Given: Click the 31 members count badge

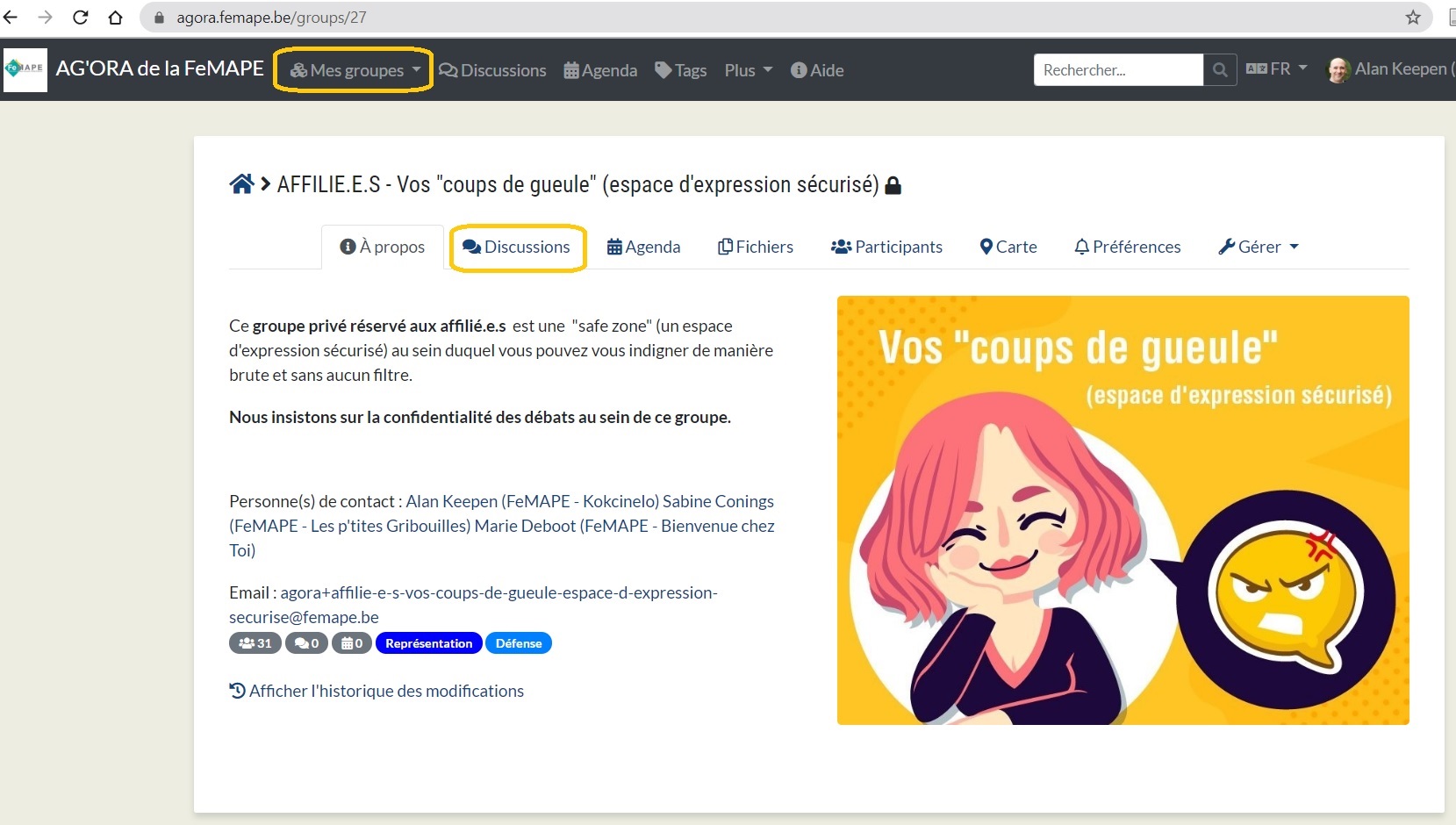Looking at the screenshot, I should 255,643.
